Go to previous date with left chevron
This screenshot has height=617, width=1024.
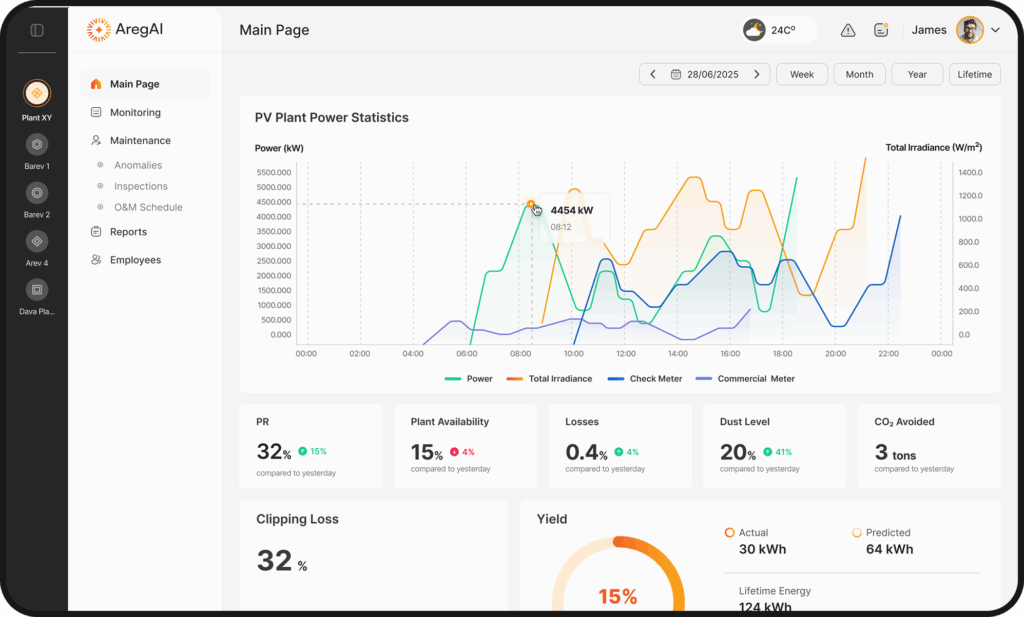click(653, 74)
